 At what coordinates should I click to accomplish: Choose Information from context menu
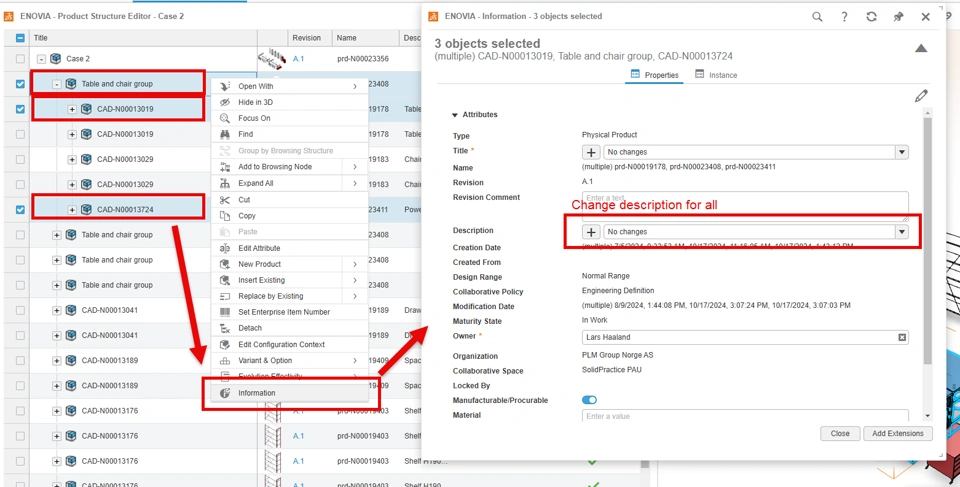290,393
